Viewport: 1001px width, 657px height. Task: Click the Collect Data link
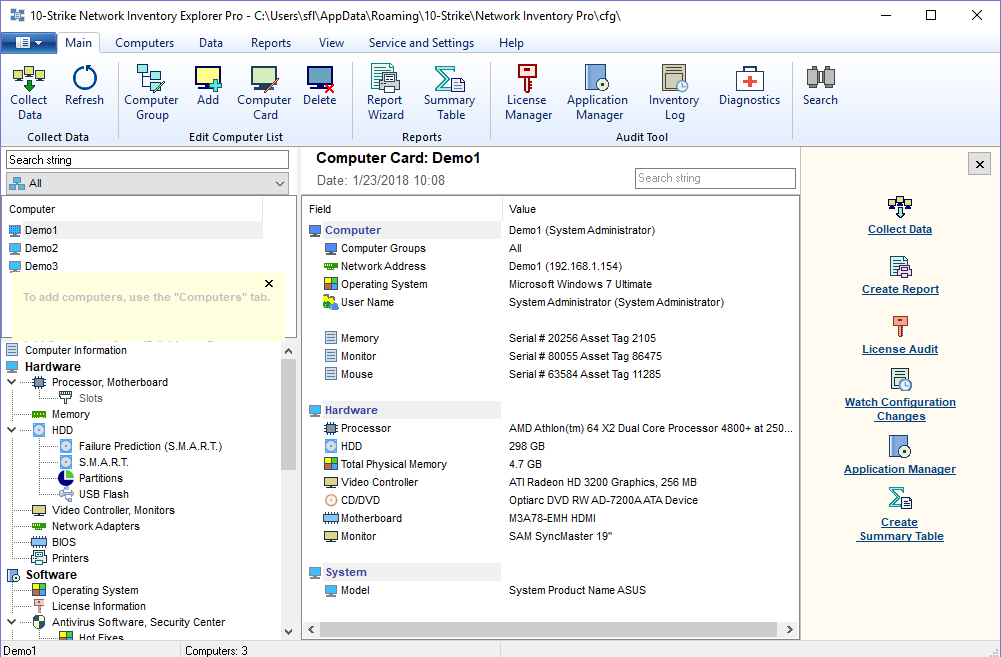[899, 229]
